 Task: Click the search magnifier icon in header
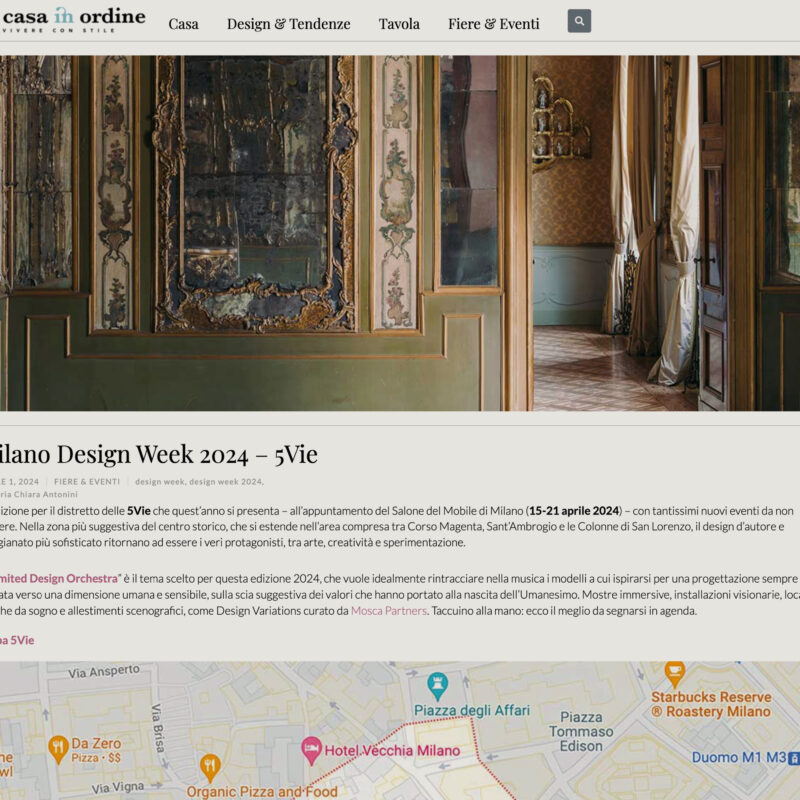579,21
